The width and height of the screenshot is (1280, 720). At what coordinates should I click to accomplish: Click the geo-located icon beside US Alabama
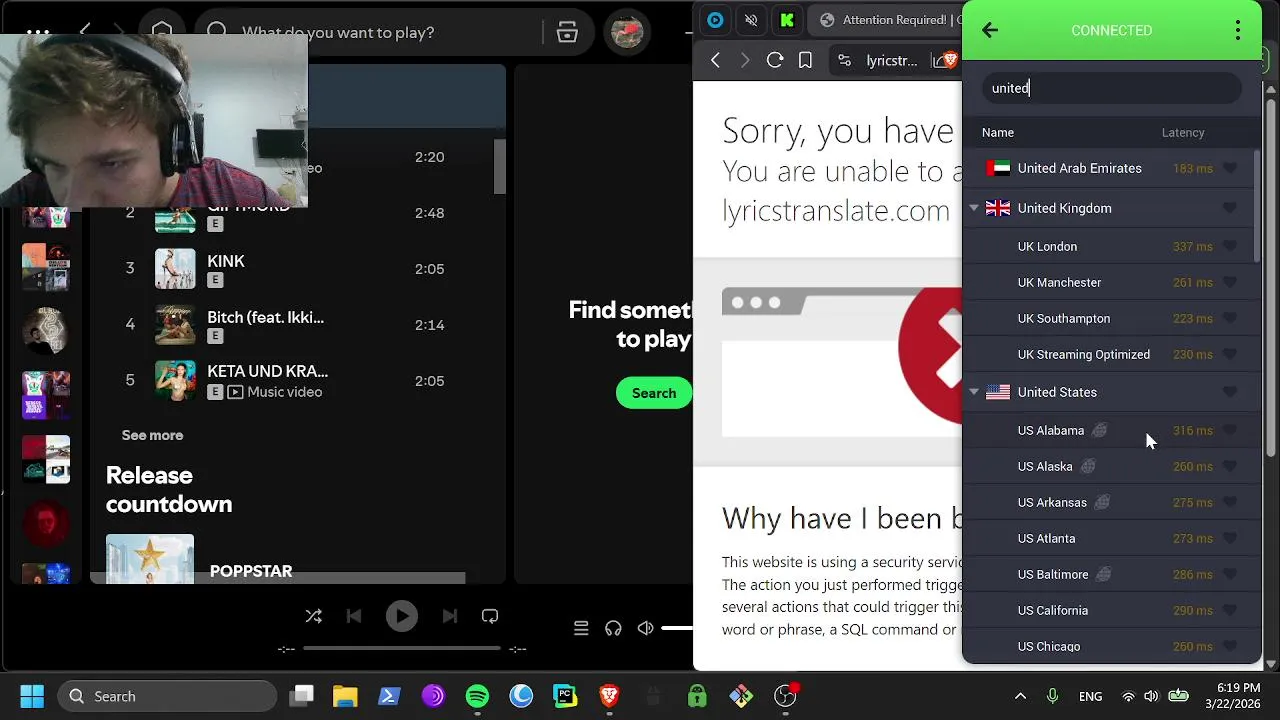(1100, 430)
